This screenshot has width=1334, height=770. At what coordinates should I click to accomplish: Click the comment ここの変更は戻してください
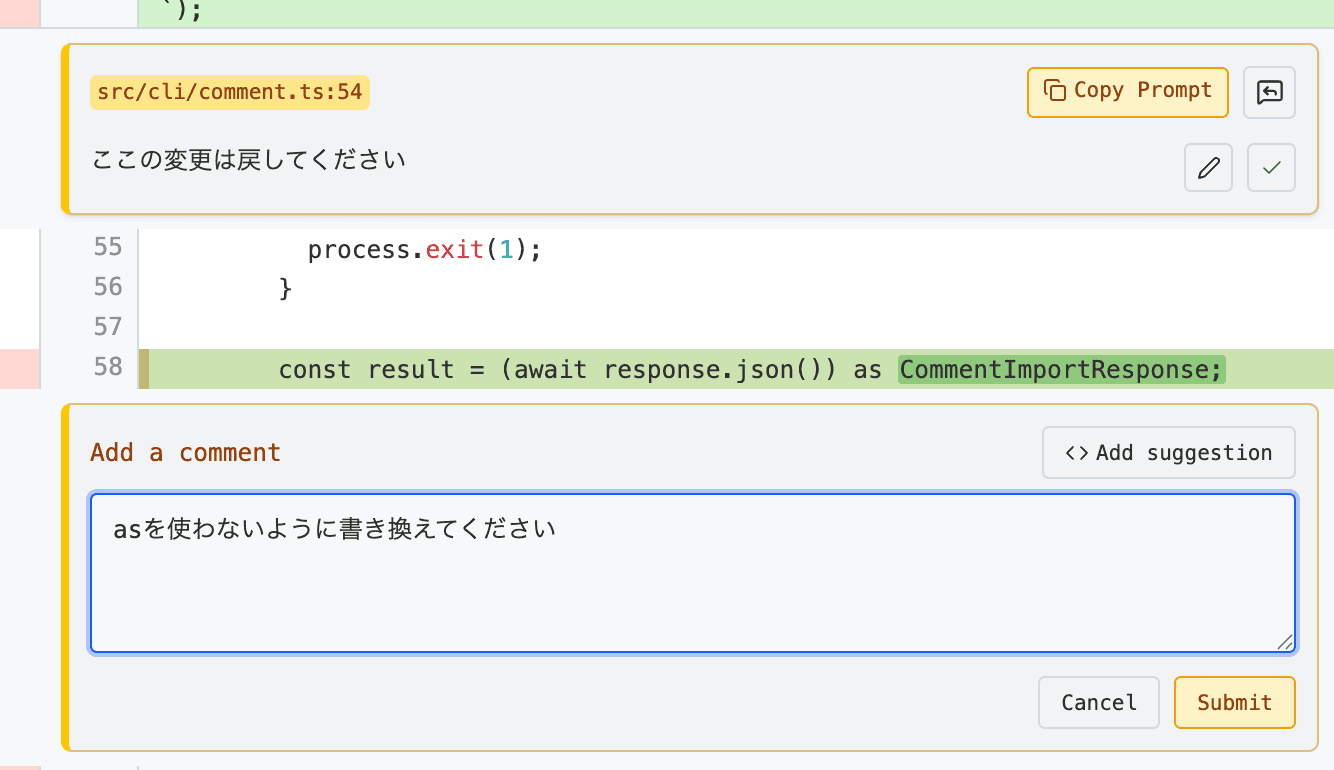(248, 158)
